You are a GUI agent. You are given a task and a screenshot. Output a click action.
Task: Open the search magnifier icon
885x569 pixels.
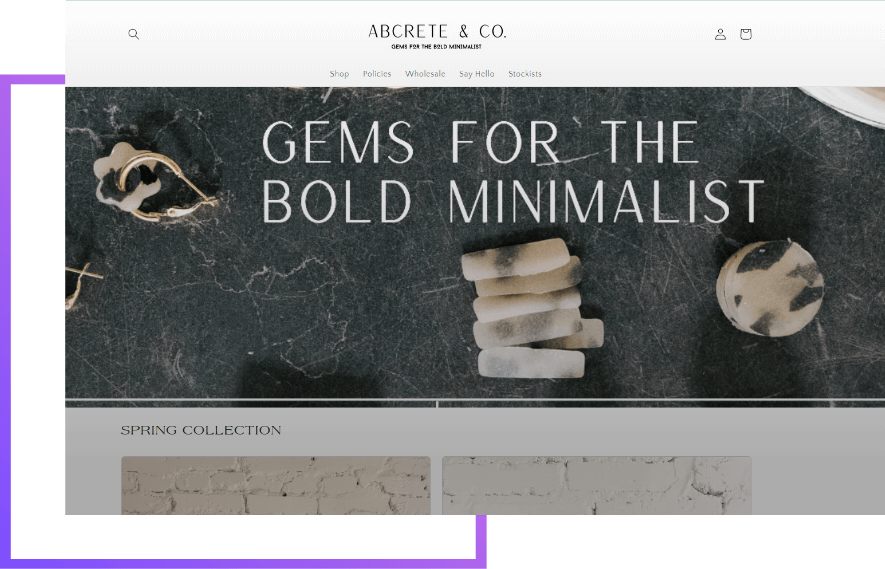coord(133,34)
